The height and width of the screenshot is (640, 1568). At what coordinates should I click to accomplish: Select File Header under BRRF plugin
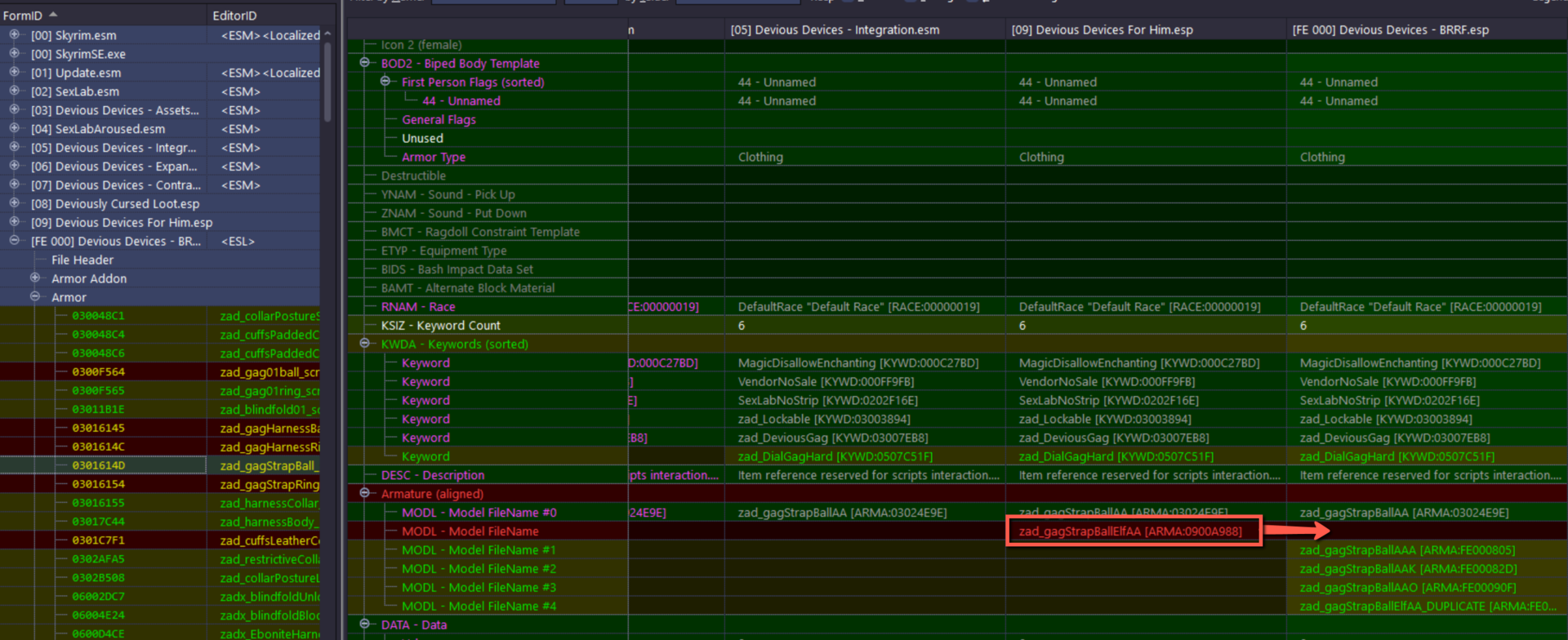point(82,260)
